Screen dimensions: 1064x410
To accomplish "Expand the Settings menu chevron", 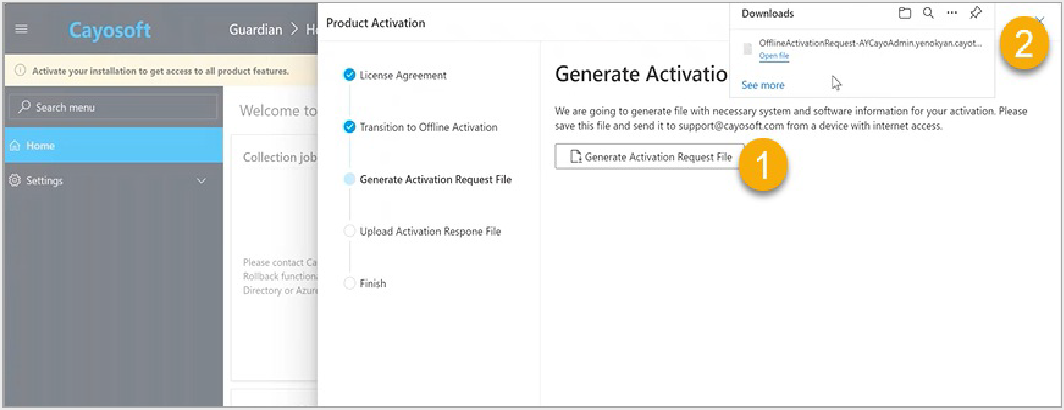I will tap(201, 181).
